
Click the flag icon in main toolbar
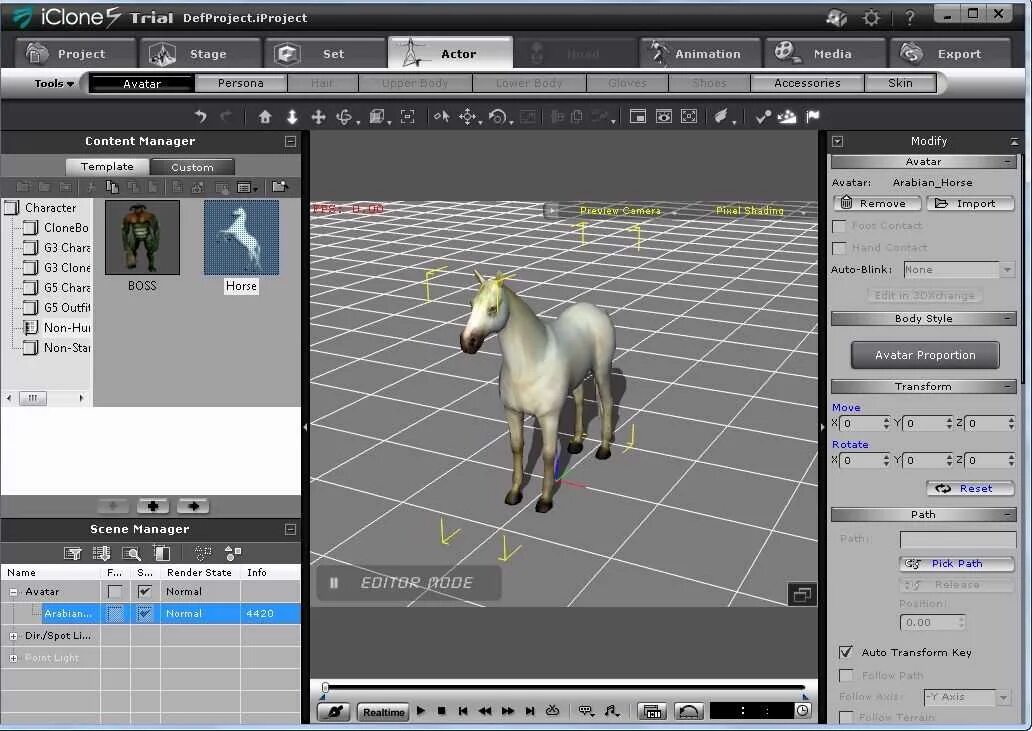tap(813, 117)
